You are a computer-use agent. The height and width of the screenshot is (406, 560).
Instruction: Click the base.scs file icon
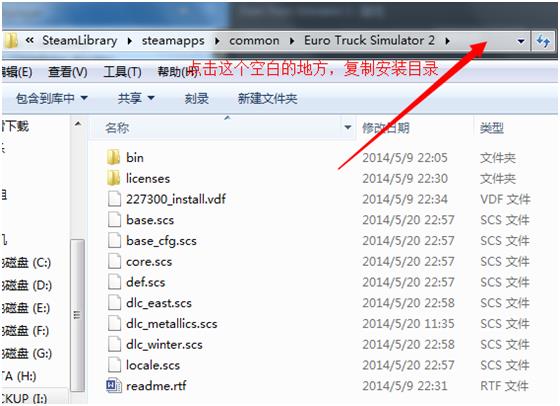coord(114,220)
